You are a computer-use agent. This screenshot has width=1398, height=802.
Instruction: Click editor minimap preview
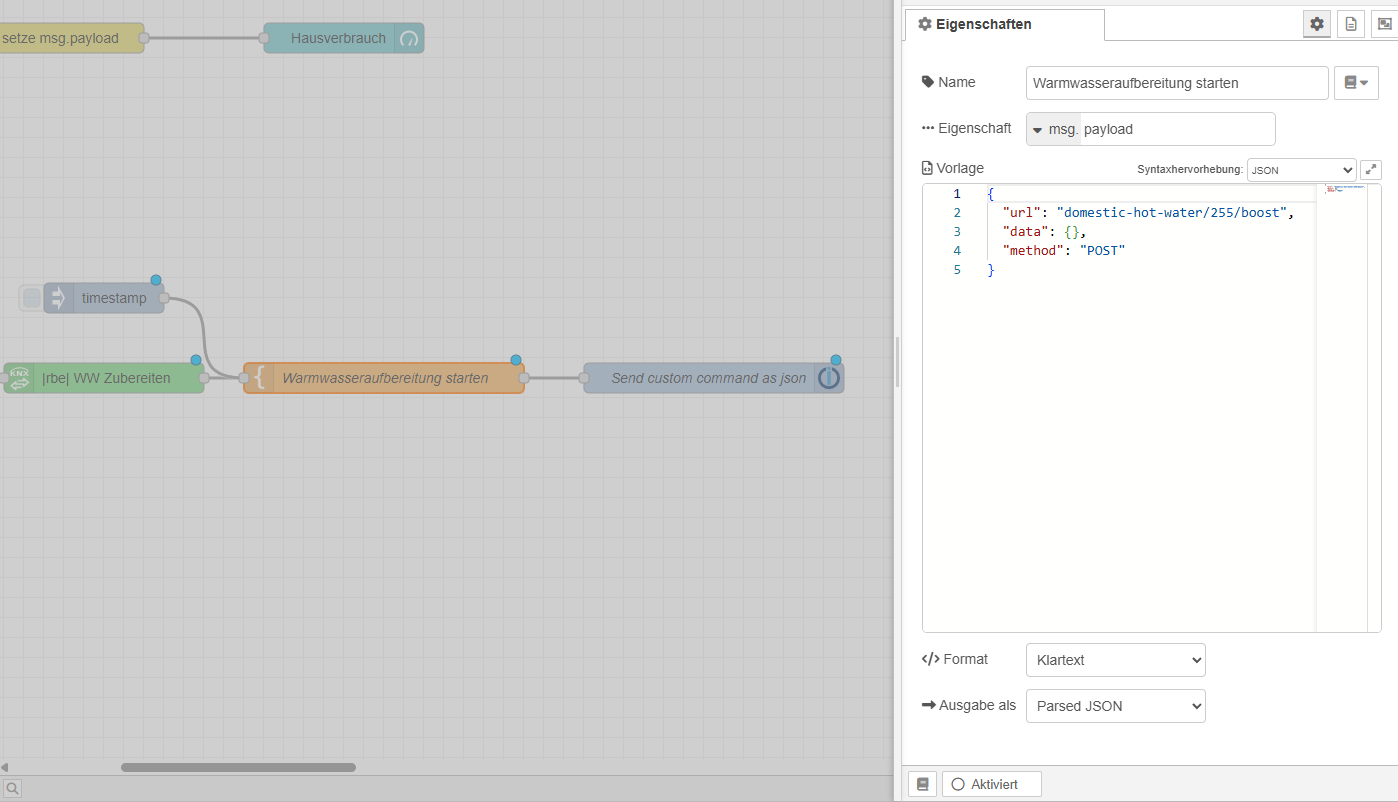point(1345,189)
